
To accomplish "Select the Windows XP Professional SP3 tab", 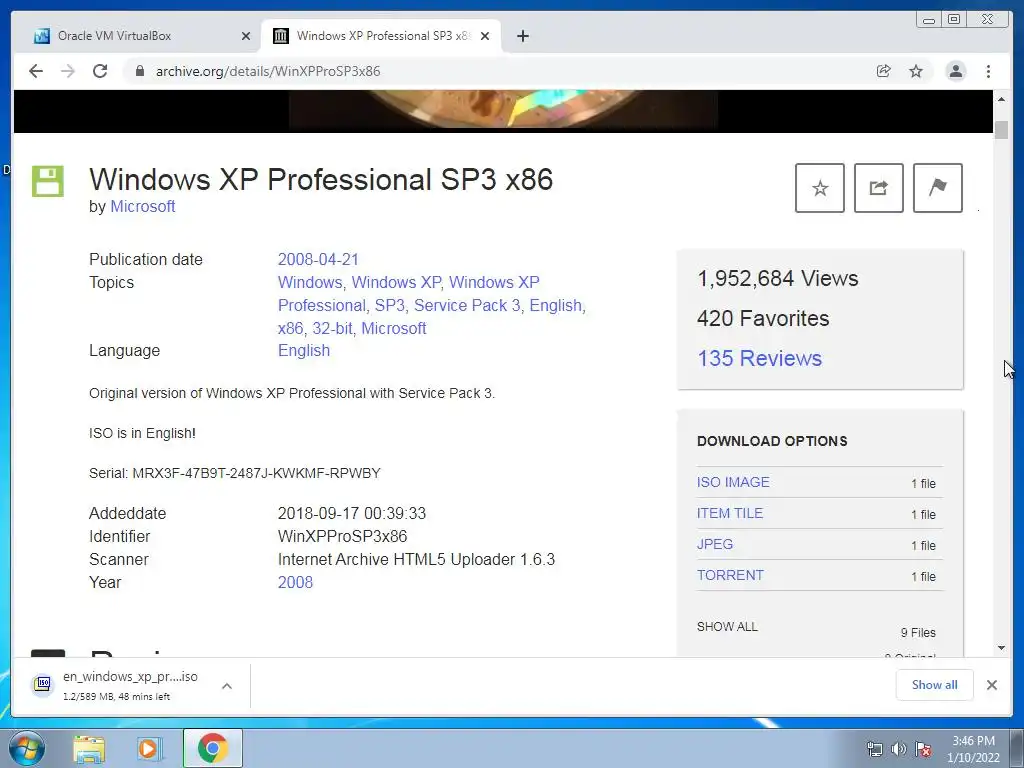I will pos(381,36).
